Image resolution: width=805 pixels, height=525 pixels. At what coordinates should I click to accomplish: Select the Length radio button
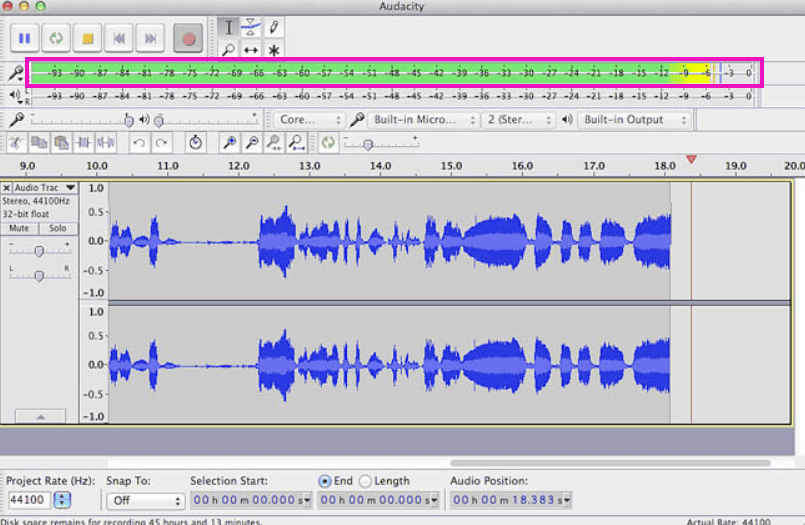(x=365, y=481)
